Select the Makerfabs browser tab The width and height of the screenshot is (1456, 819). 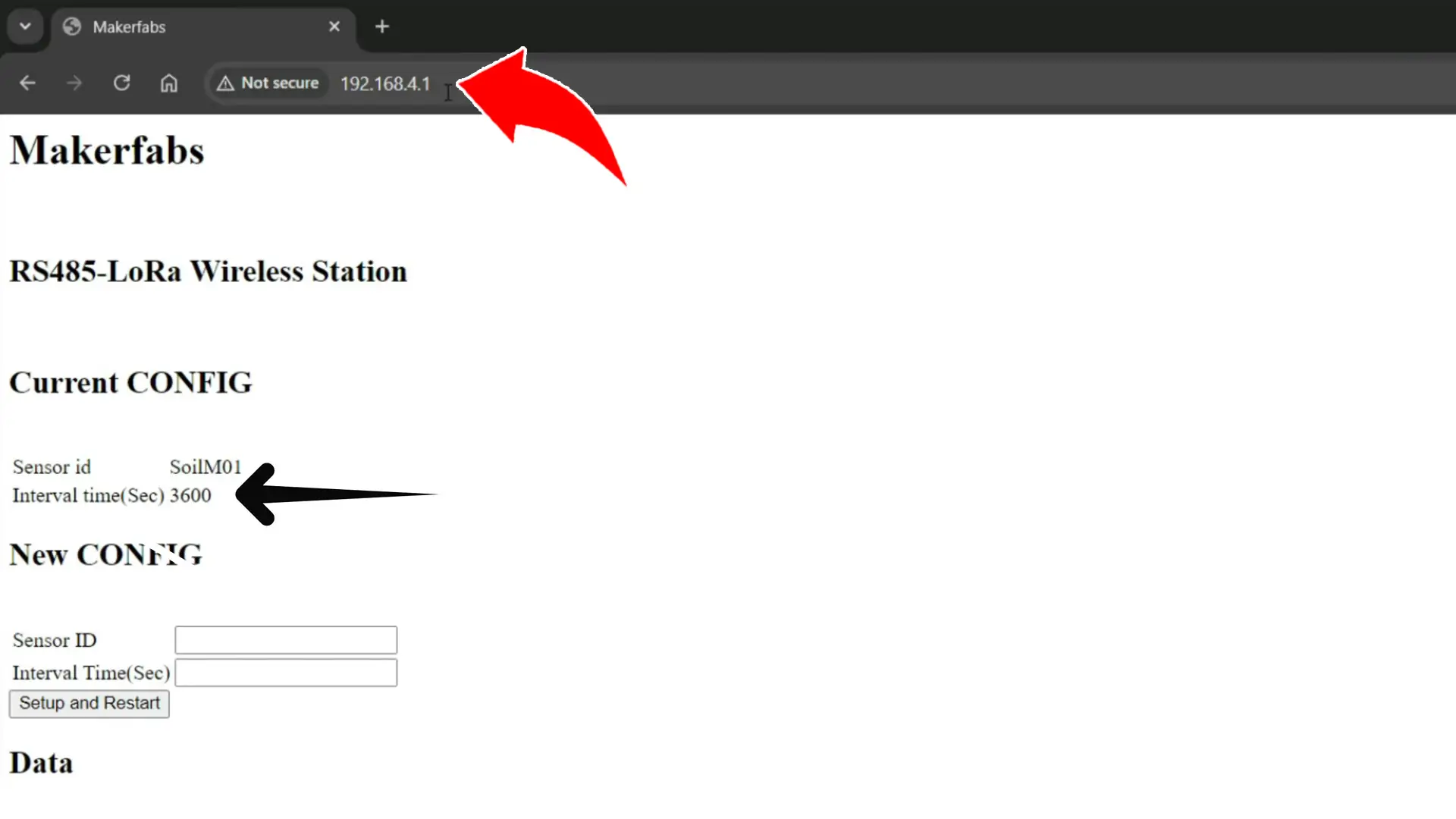(203, 27)
